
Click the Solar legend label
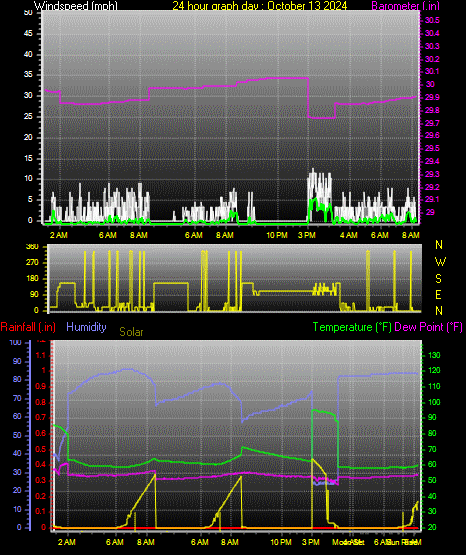pyautogui.click(x=131, y=332)
